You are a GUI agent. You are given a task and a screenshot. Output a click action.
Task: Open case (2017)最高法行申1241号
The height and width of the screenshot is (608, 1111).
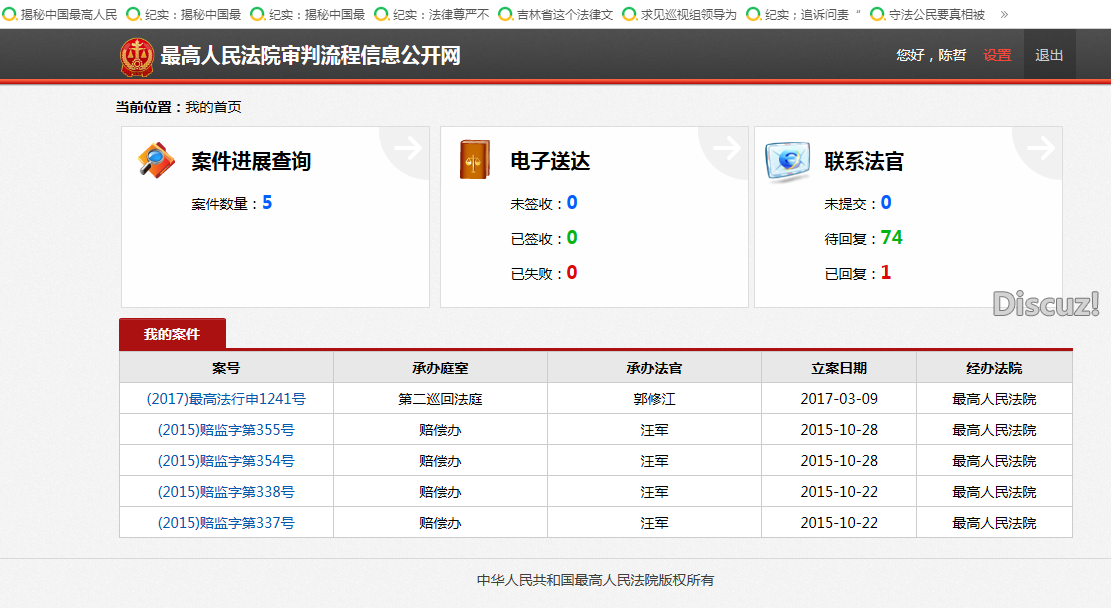pos(226,399)
